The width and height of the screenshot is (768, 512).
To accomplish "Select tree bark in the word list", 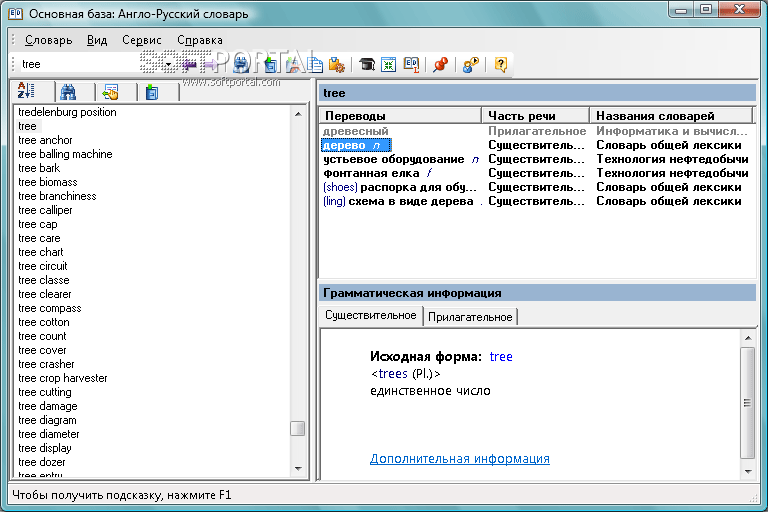I will coord(39,168).
